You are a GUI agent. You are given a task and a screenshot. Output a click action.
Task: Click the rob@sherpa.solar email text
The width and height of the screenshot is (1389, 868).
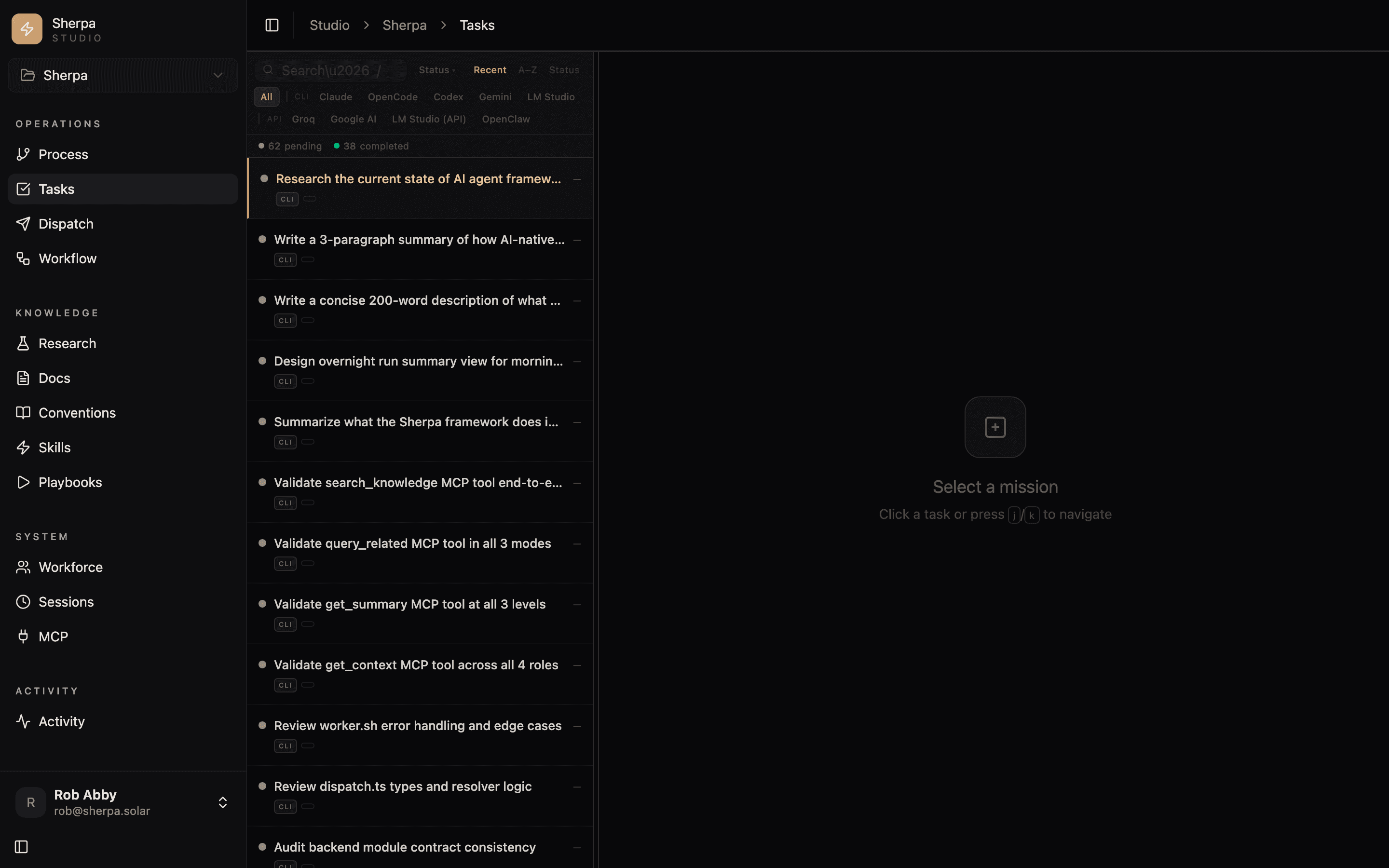pos(102,811)
